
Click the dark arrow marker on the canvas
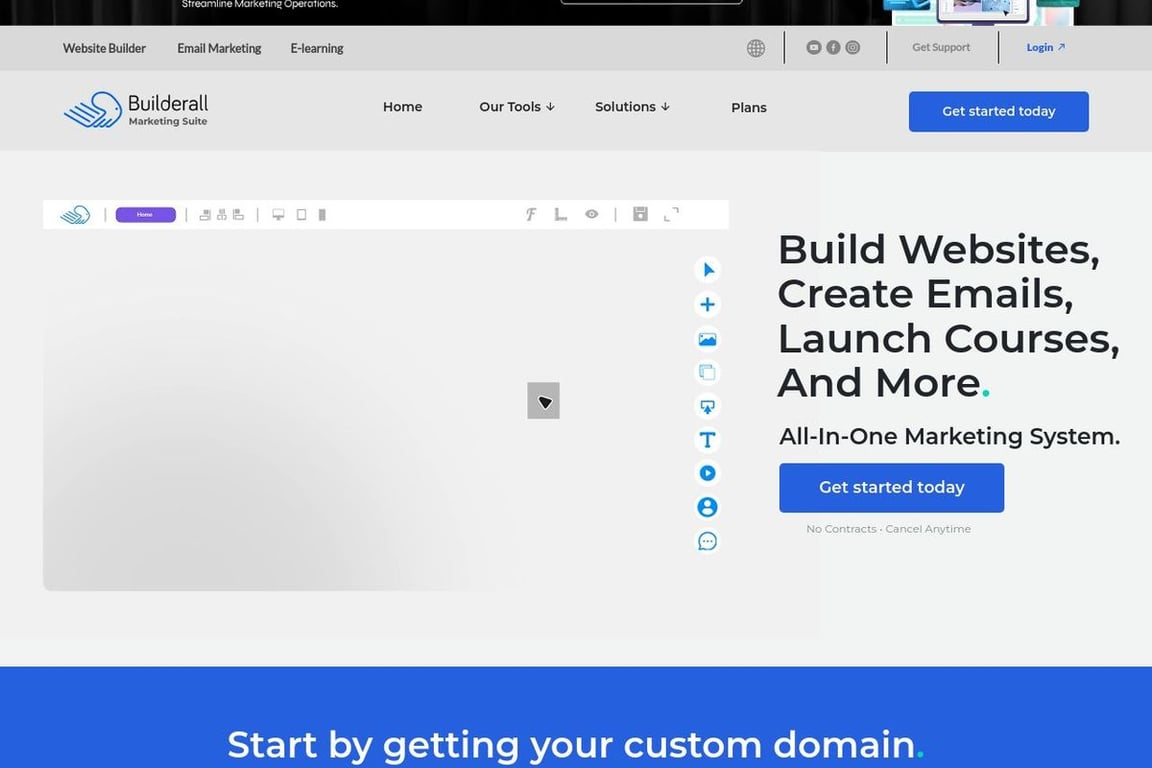click(544, 401)
